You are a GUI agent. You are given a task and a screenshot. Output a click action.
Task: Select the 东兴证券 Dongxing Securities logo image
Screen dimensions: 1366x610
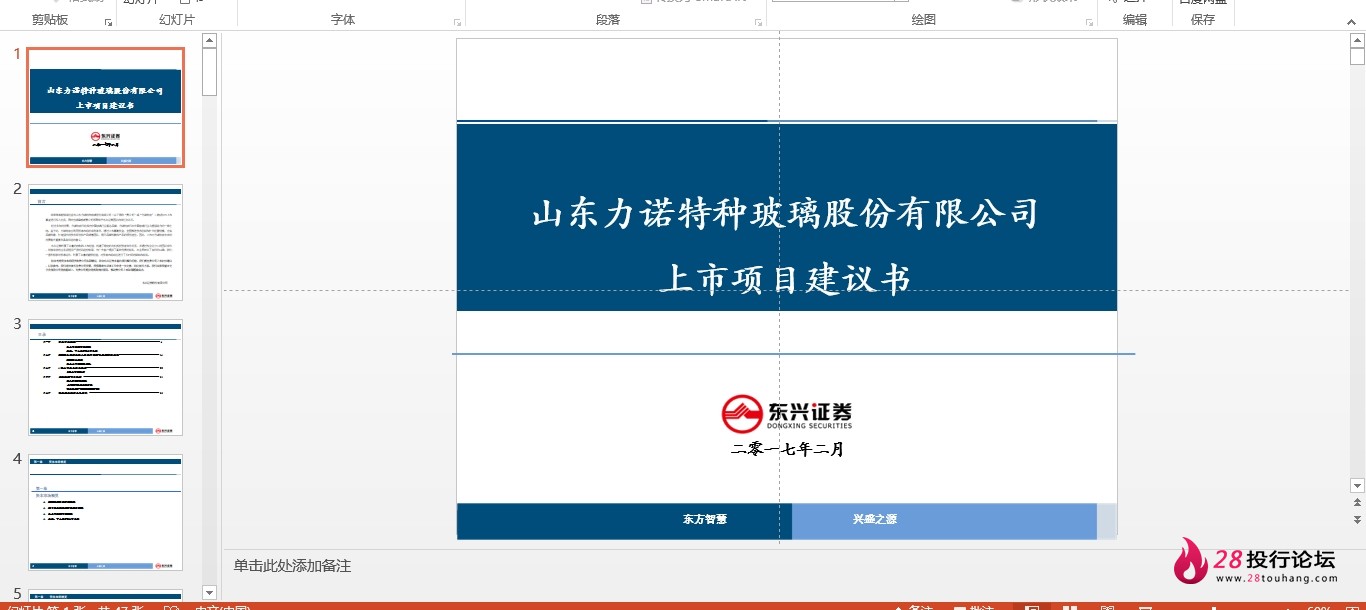pyautogui.click(x=787, y=413)
